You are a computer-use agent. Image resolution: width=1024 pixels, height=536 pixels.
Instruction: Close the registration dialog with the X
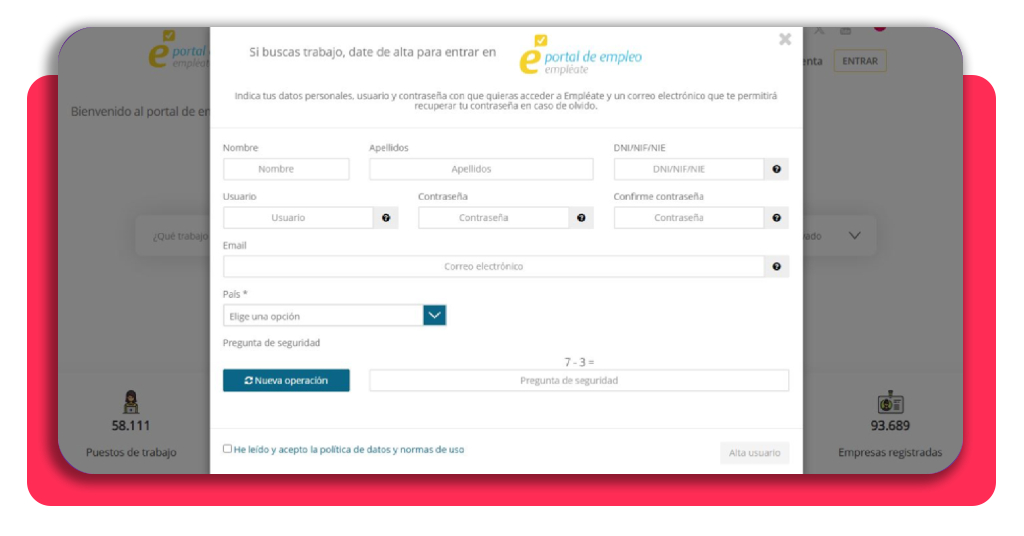(x=785, y=39)
